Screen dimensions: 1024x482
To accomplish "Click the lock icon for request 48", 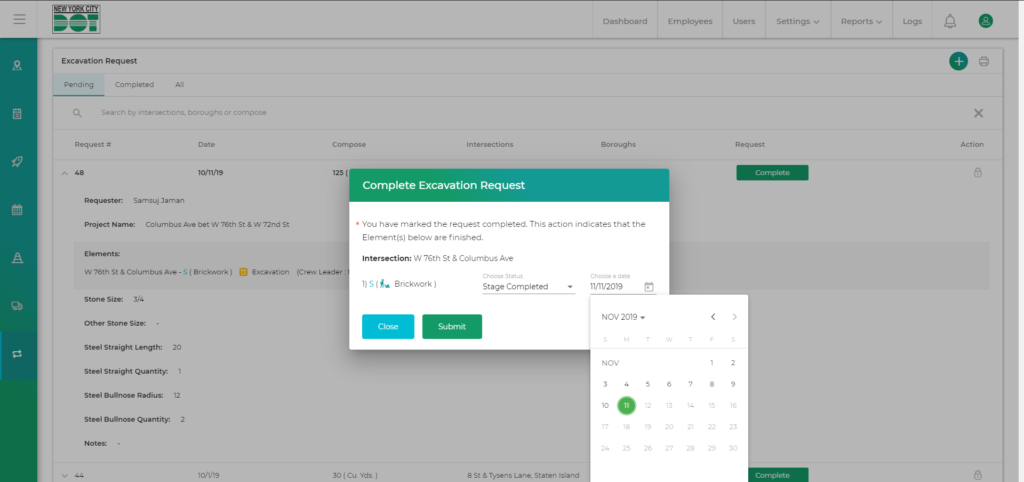I will click(x=977, y=173).
